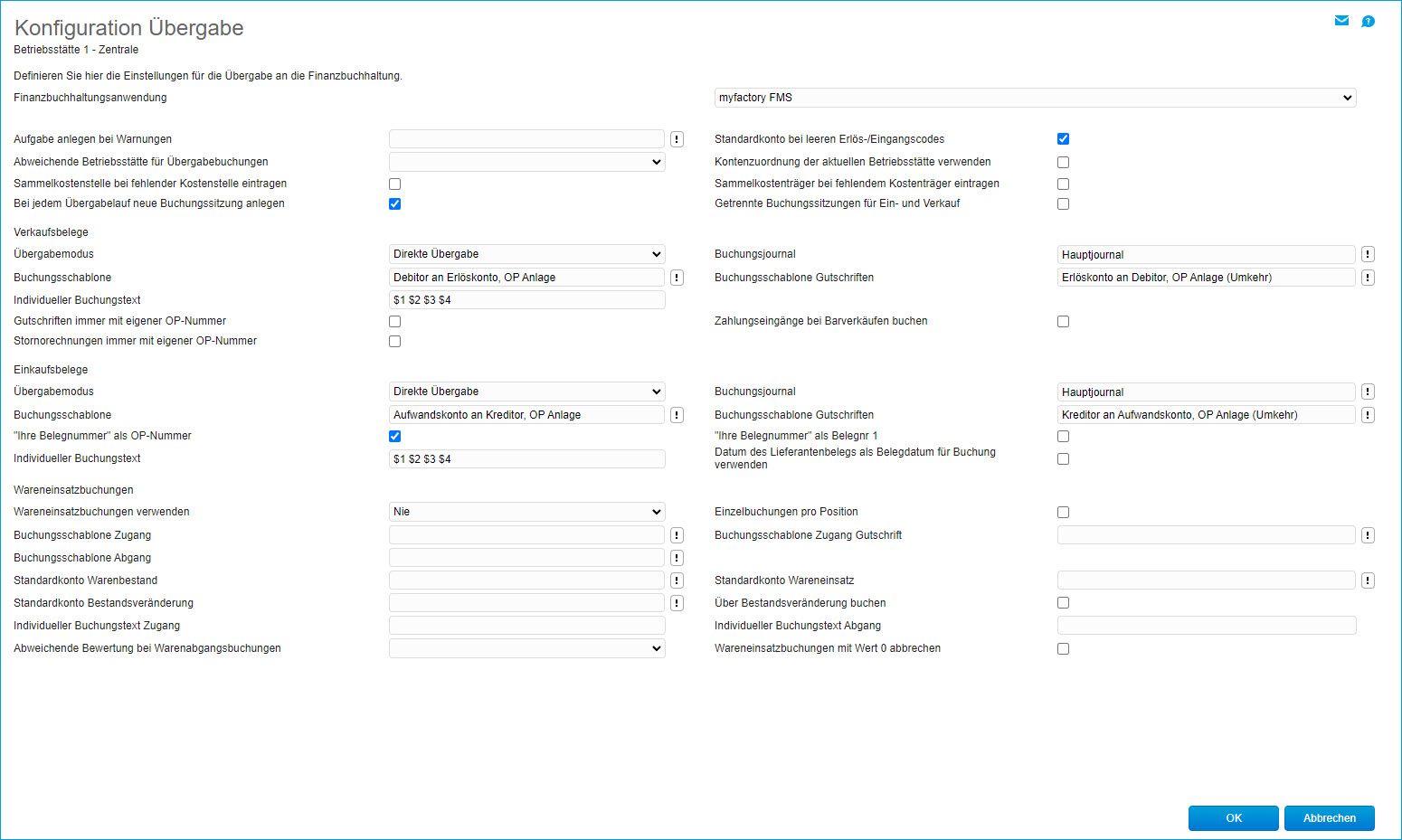Uncheck Standardkonto bei leeren Erlös-/Eingangscodes
The height and width of the screenshot is (840, 1402).
pos(1064,139)
